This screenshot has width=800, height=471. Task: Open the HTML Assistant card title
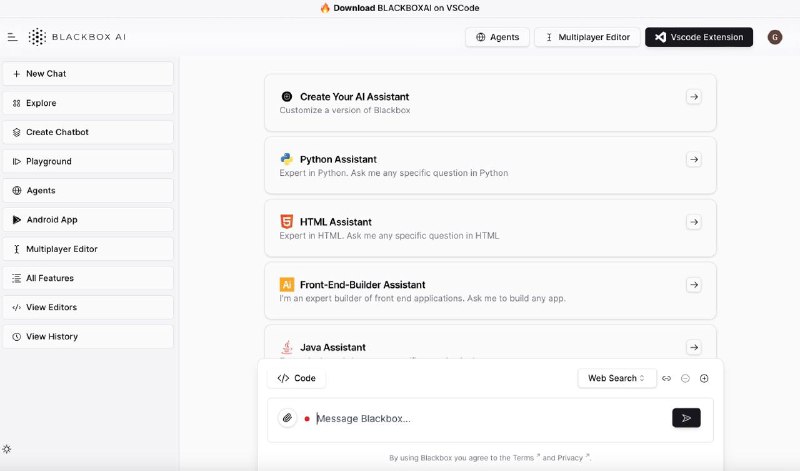click(336, 222)
